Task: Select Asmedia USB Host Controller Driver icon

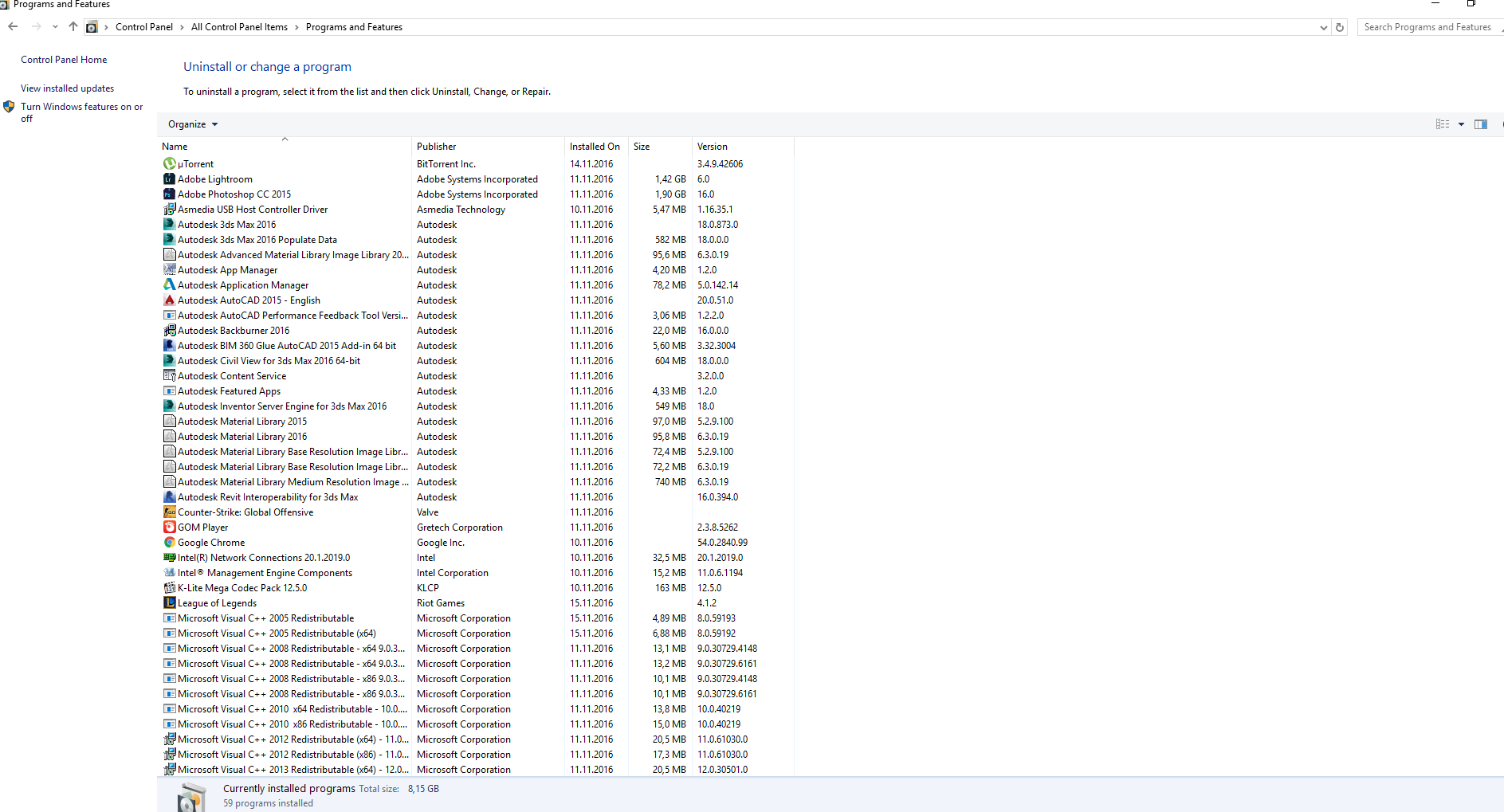Action: click(169, 210)
